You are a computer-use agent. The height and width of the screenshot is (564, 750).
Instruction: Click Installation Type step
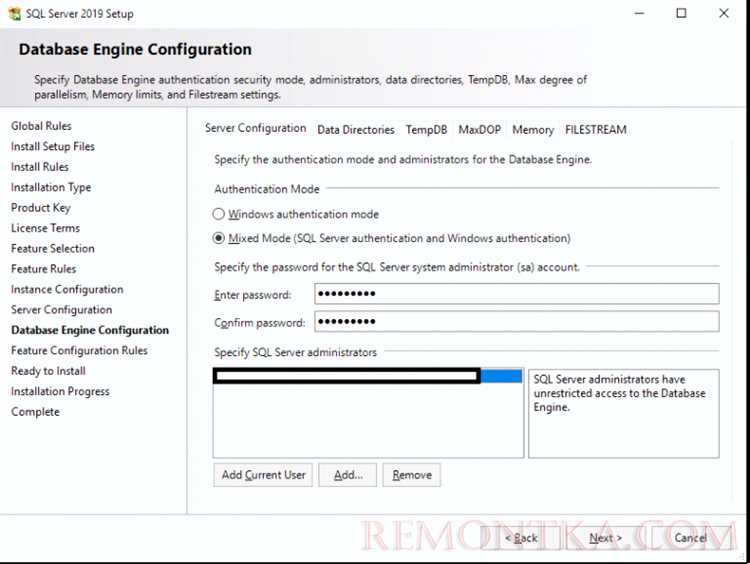click(51, 188)
